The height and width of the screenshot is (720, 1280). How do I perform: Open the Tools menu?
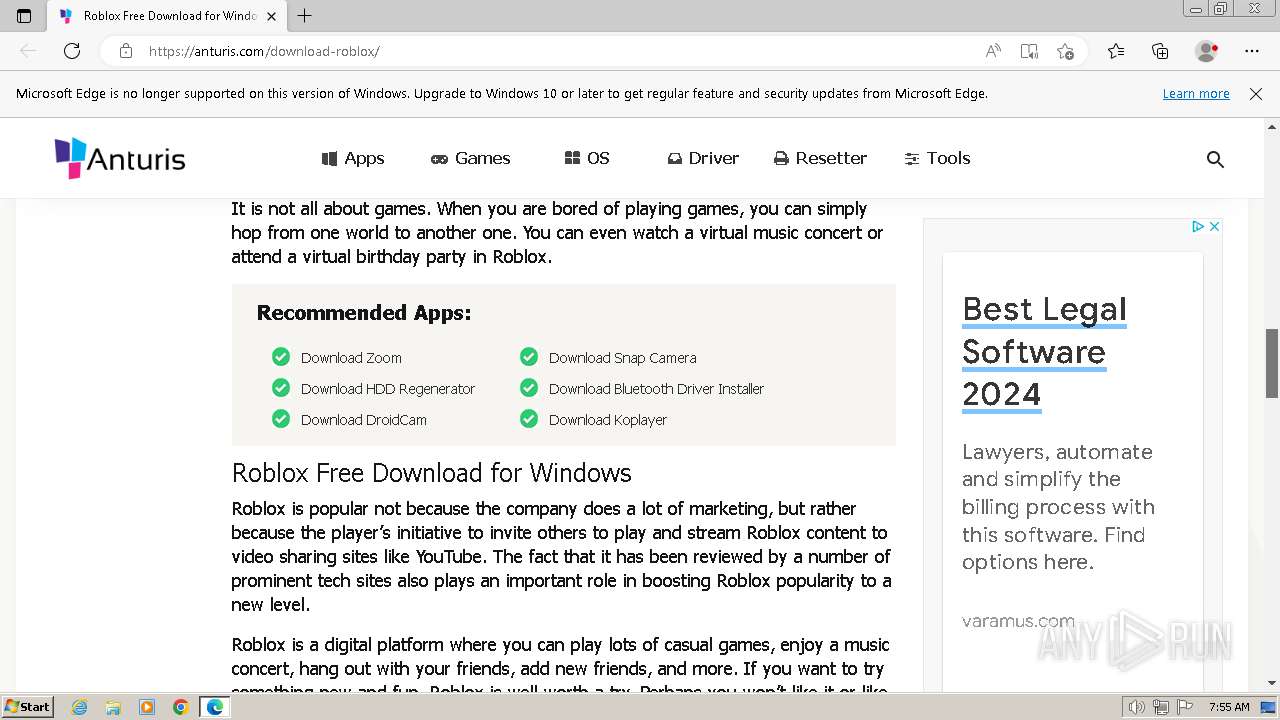tap(937, 158)
